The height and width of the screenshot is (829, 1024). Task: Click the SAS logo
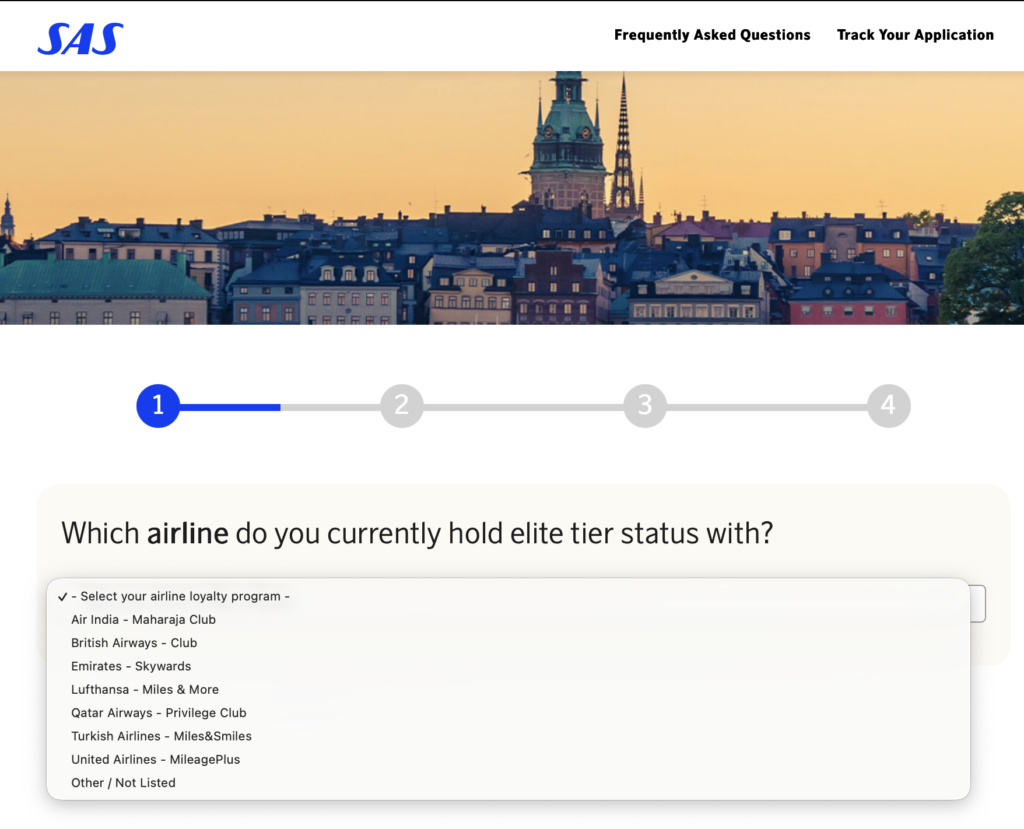pyautogui.click(x=80, y=39)
